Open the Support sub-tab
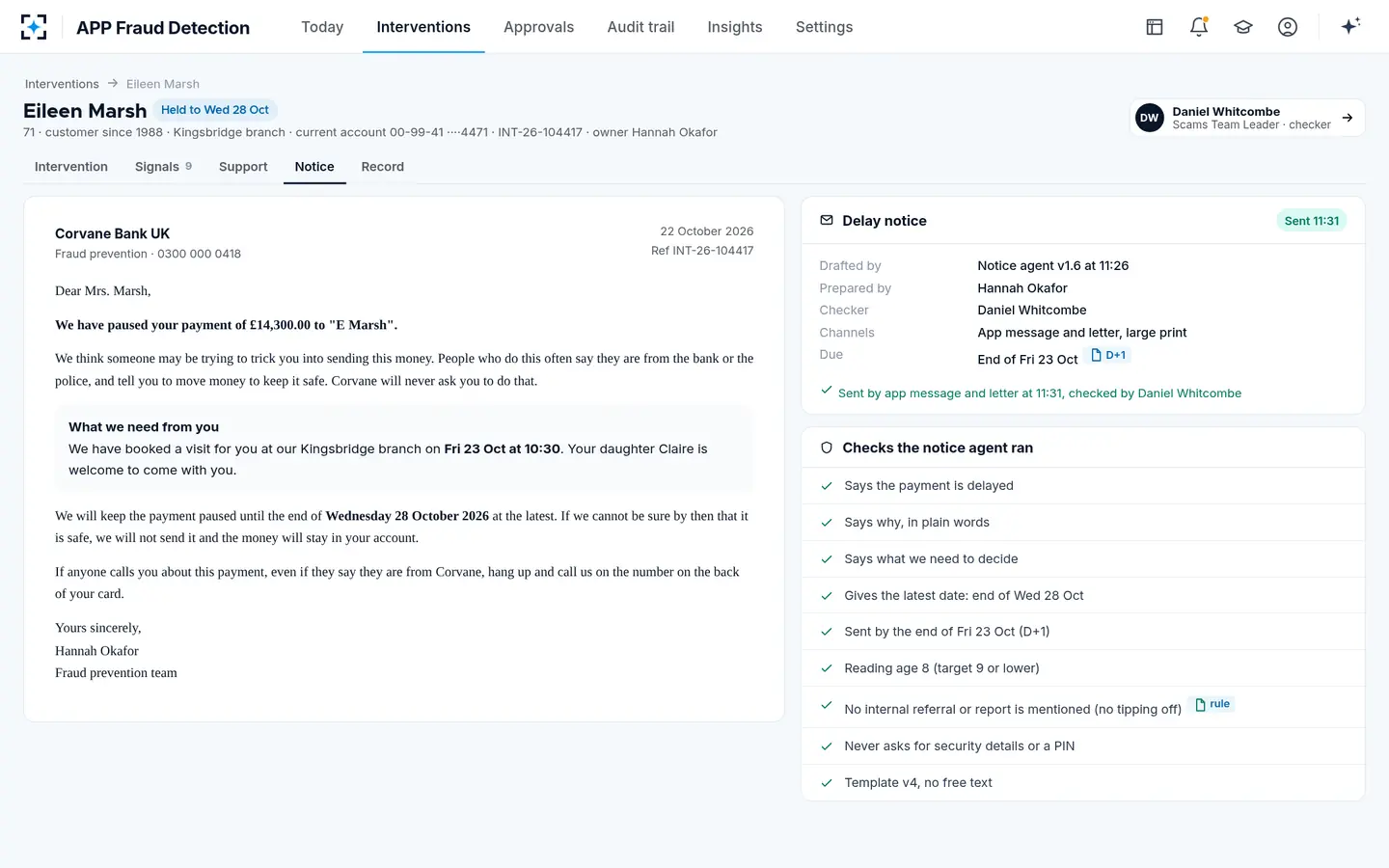The image size is (1389, 868). (x=243, y=167)
